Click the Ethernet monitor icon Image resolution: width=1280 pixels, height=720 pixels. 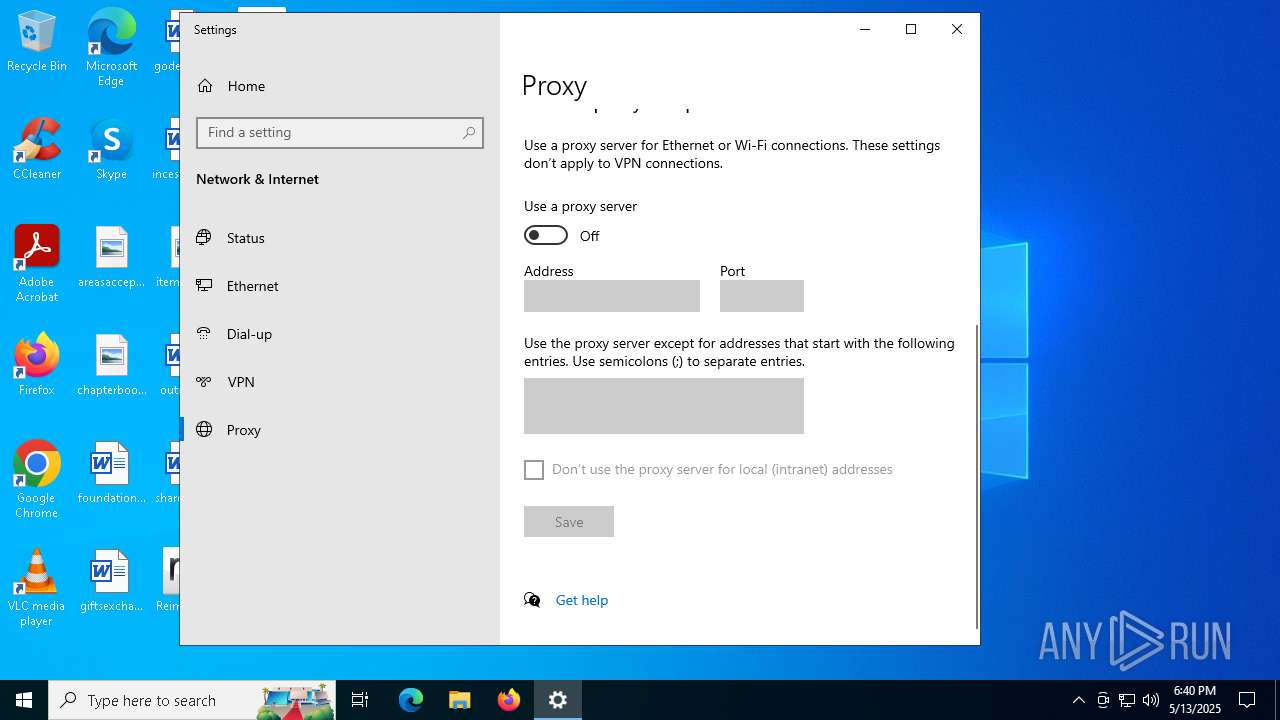point(204,286)
